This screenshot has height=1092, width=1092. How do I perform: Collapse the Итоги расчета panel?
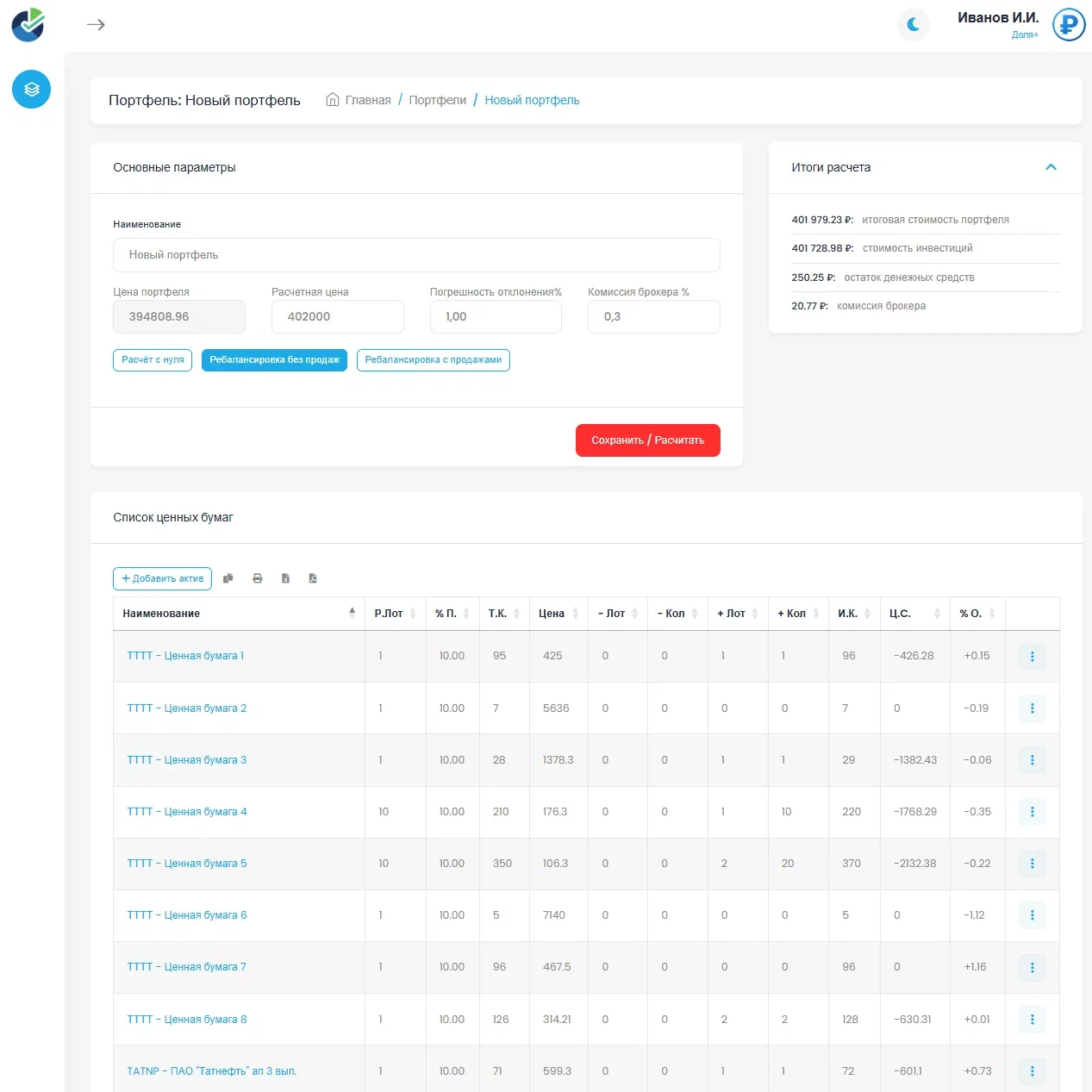[1051, 167]
